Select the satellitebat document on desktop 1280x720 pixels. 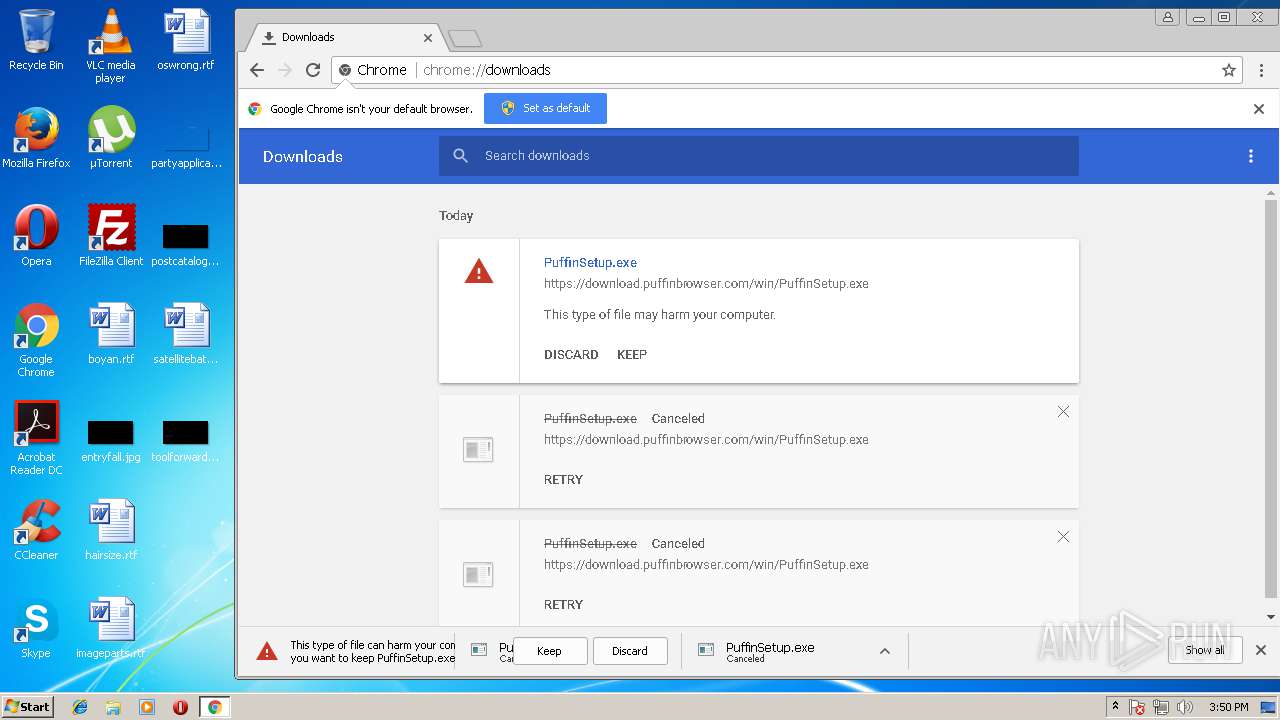pyautogui.click(x=186, y=334)
